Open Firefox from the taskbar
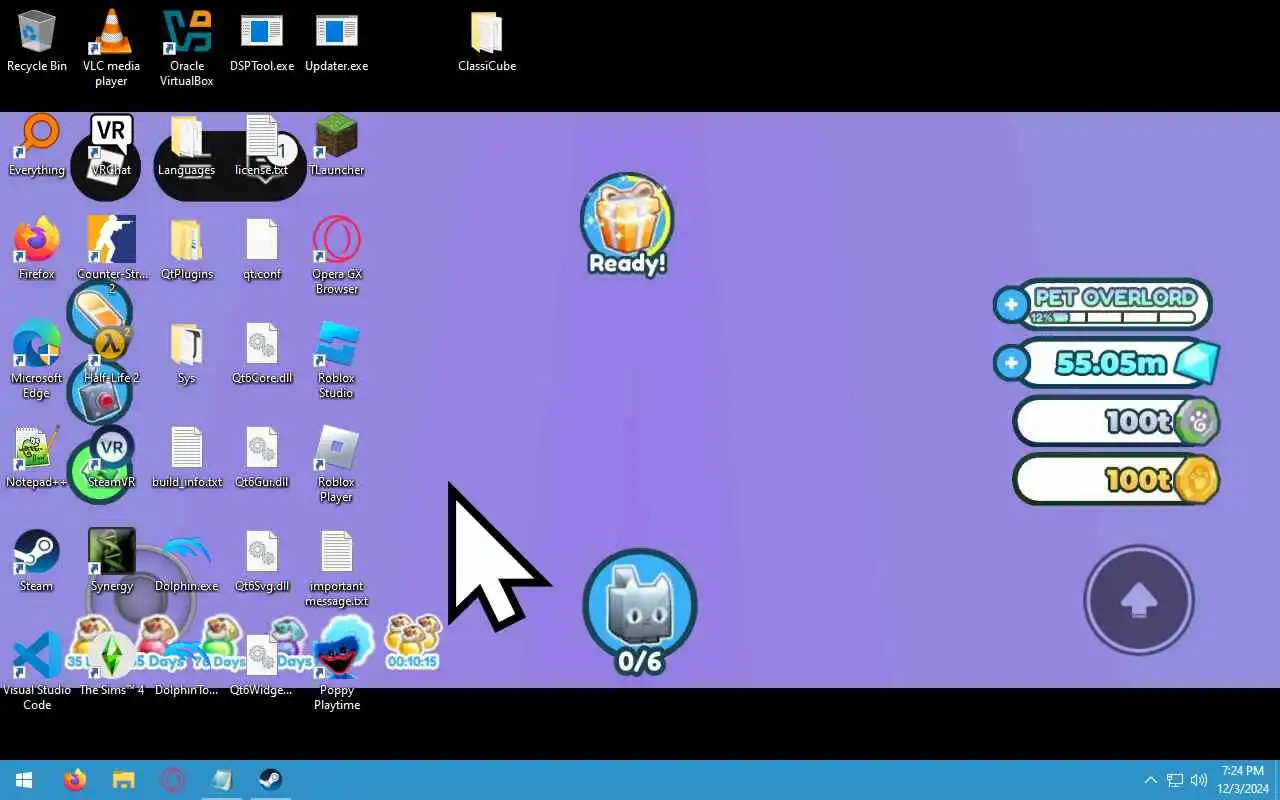The width and height of the screenshot is (1280, 800). [x=75, y=780]
